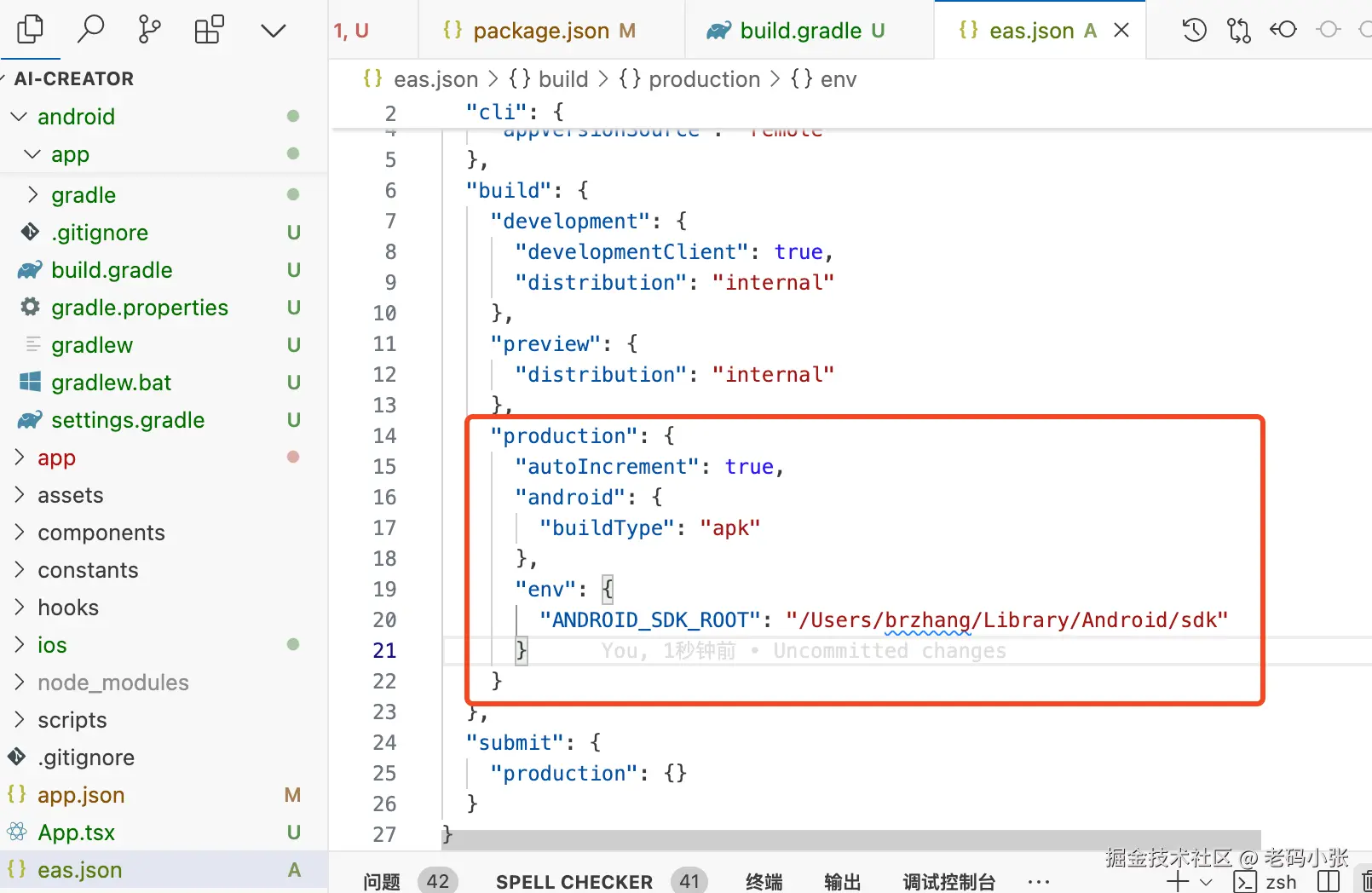Expand the node_modules folder
The width and height of the screenshot is (1372, 893).
click(164, 683)
